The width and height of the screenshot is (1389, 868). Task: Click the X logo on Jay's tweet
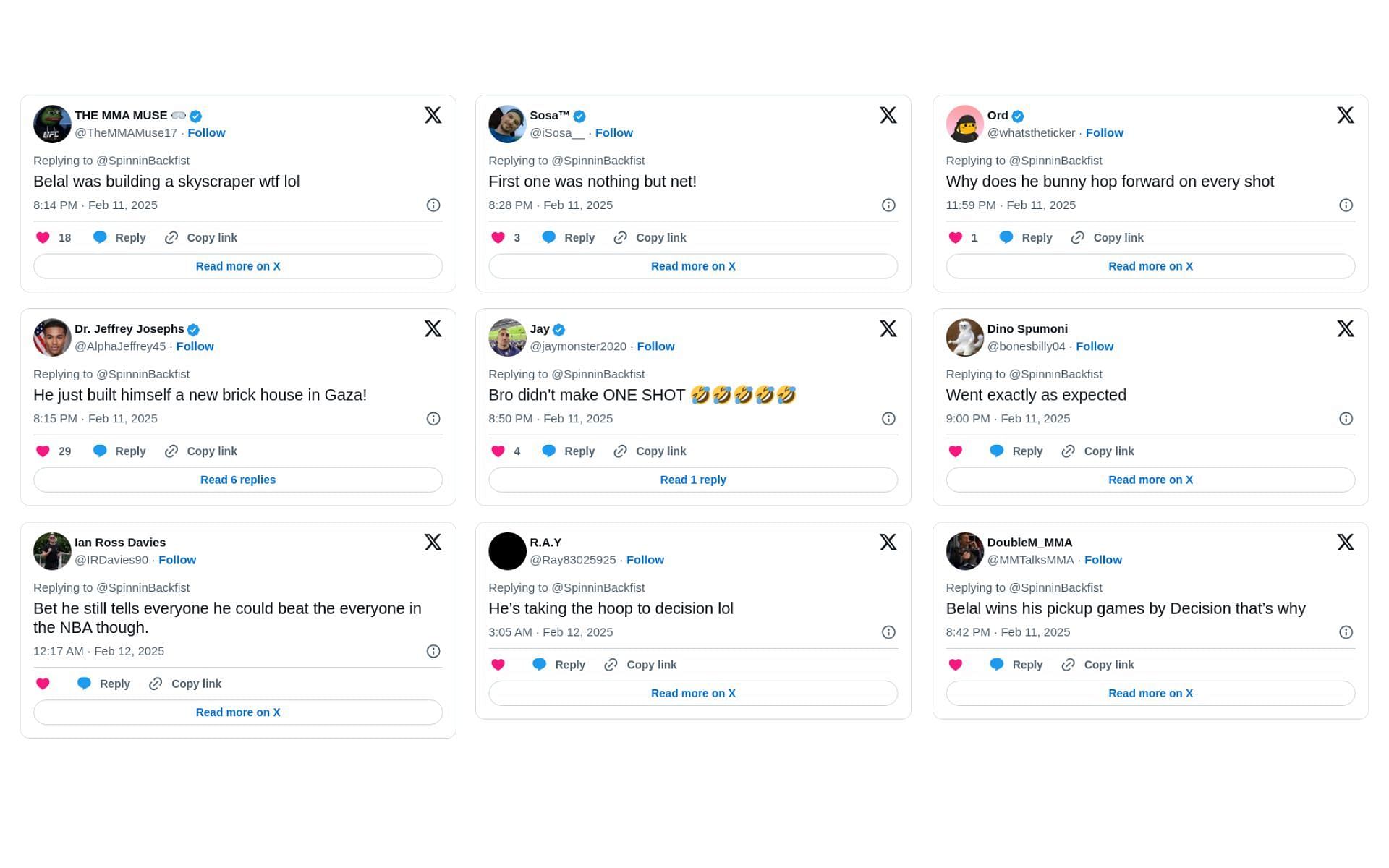point(887,328)
